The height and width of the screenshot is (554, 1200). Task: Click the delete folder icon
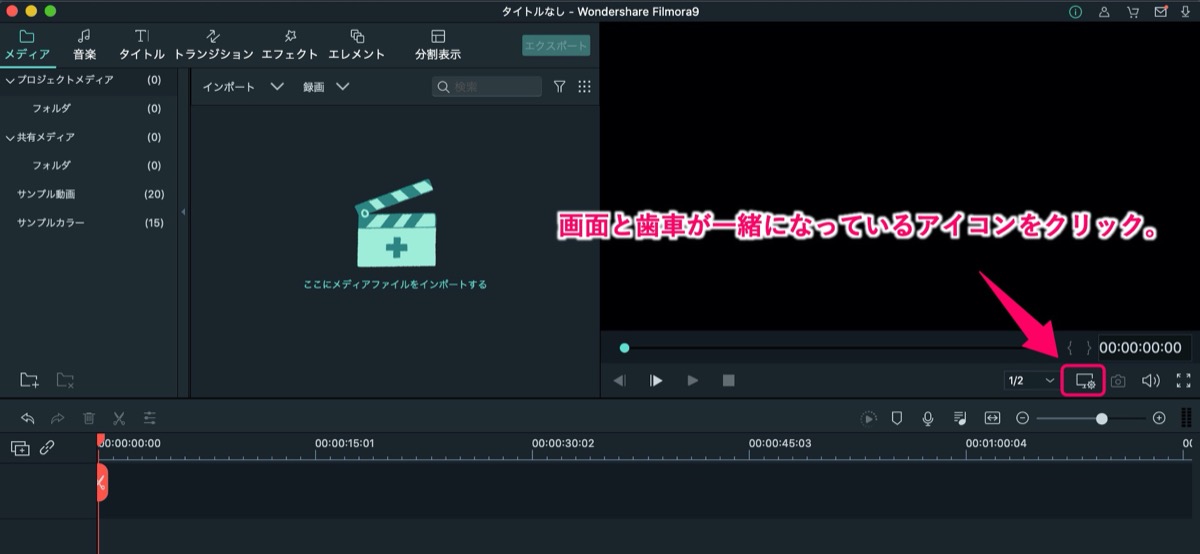65,380
